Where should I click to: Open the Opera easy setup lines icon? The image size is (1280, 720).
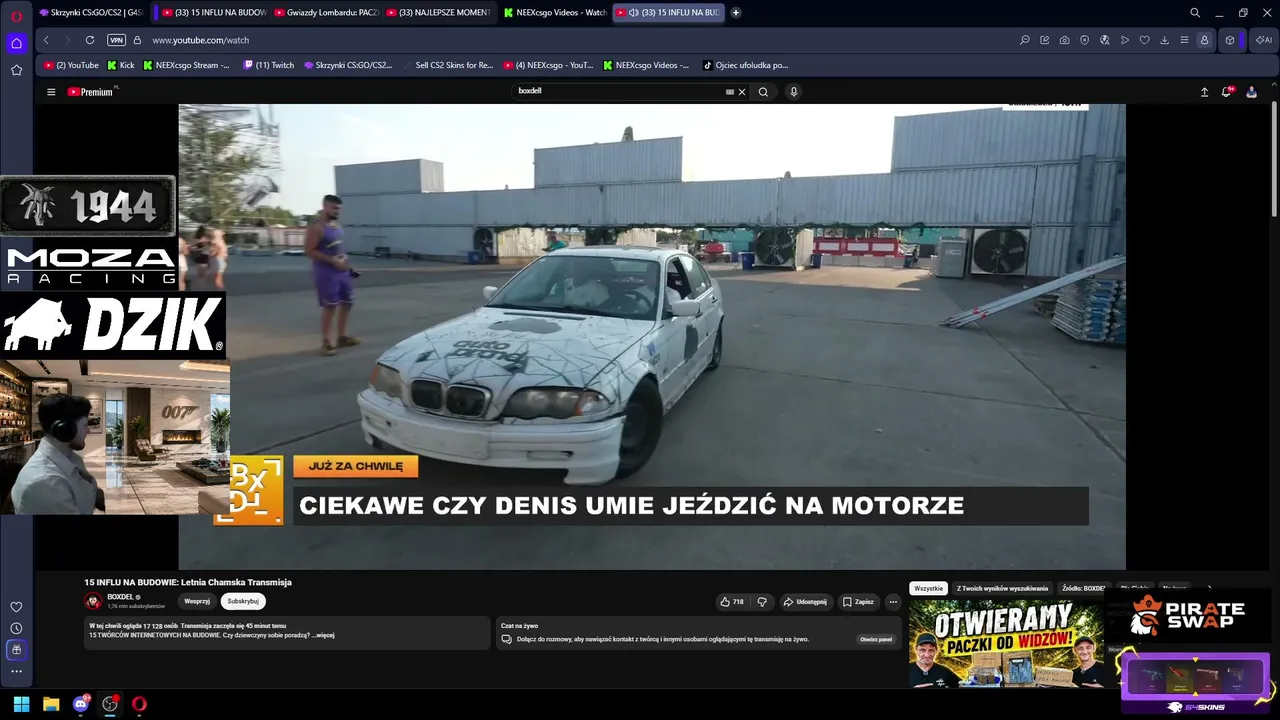(x=1184, y=40)
